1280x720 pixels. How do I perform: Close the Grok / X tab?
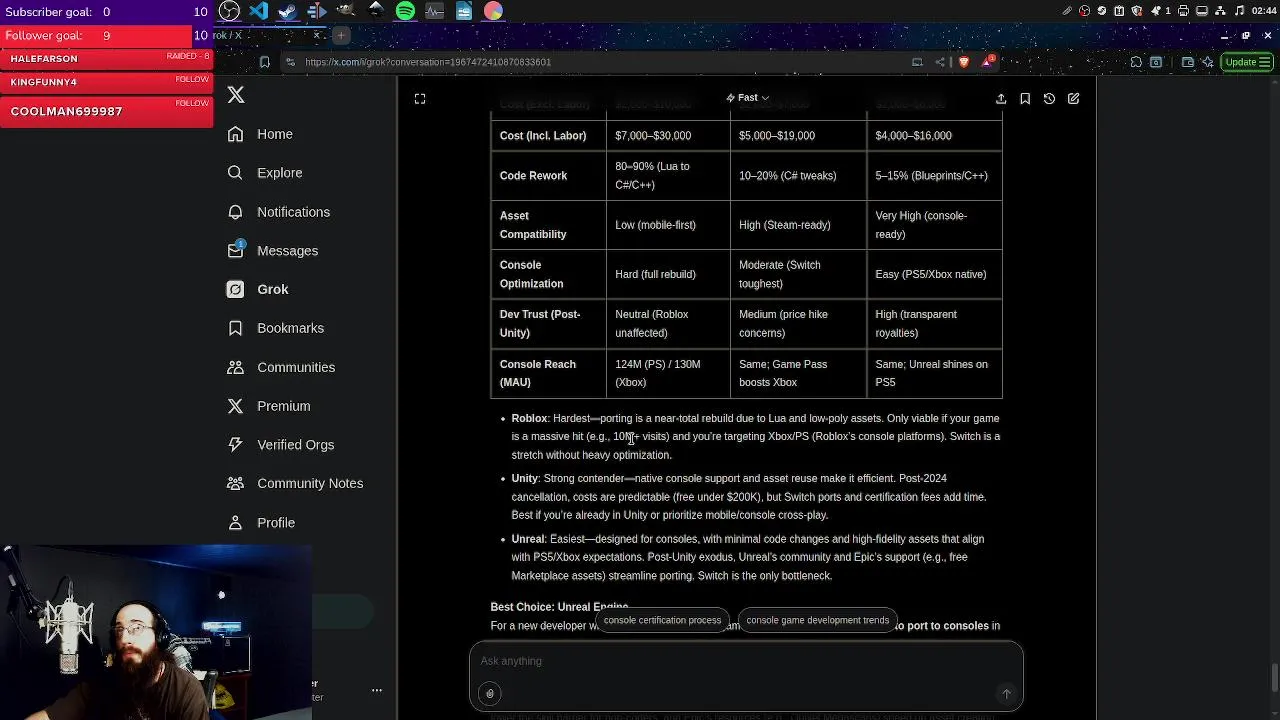click(x=317, y=35)
